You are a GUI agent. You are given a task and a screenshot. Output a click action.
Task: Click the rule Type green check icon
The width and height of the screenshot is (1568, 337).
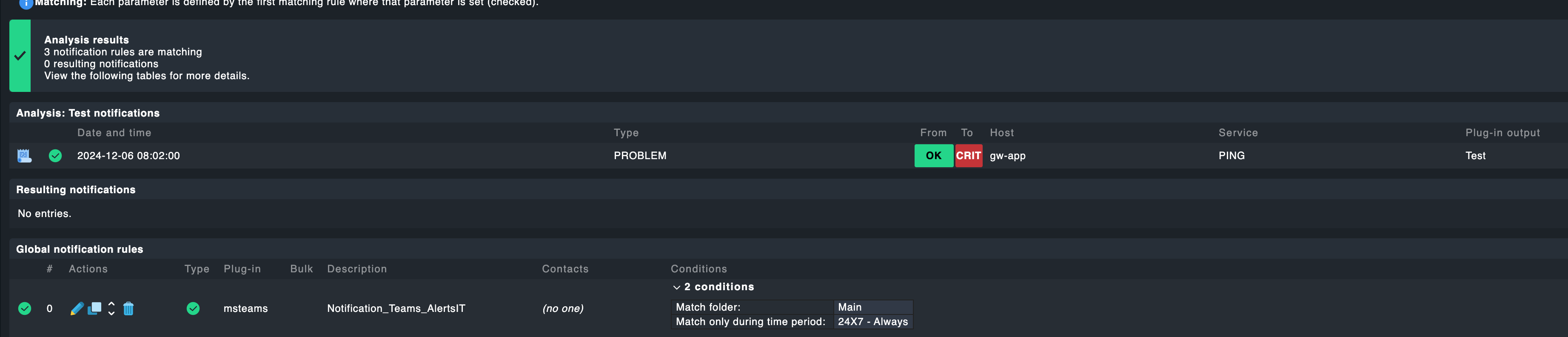point(193,308)
